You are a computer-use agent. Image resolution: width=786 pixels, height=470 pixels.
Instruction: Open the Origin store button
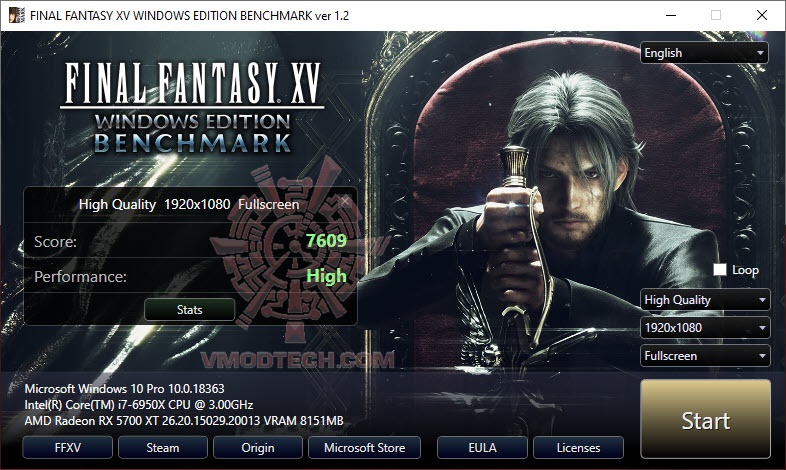(x=258, y=447)
